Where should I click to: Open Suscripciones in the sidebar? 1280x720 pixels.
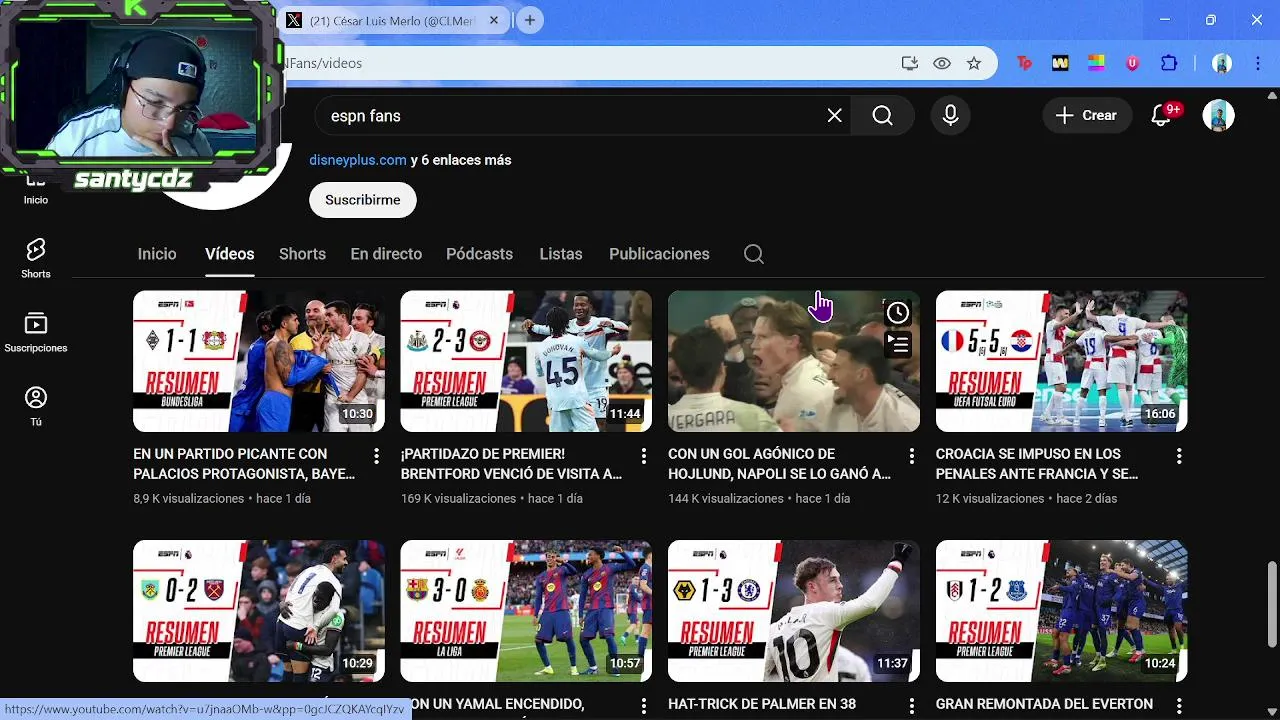[36, 333]
